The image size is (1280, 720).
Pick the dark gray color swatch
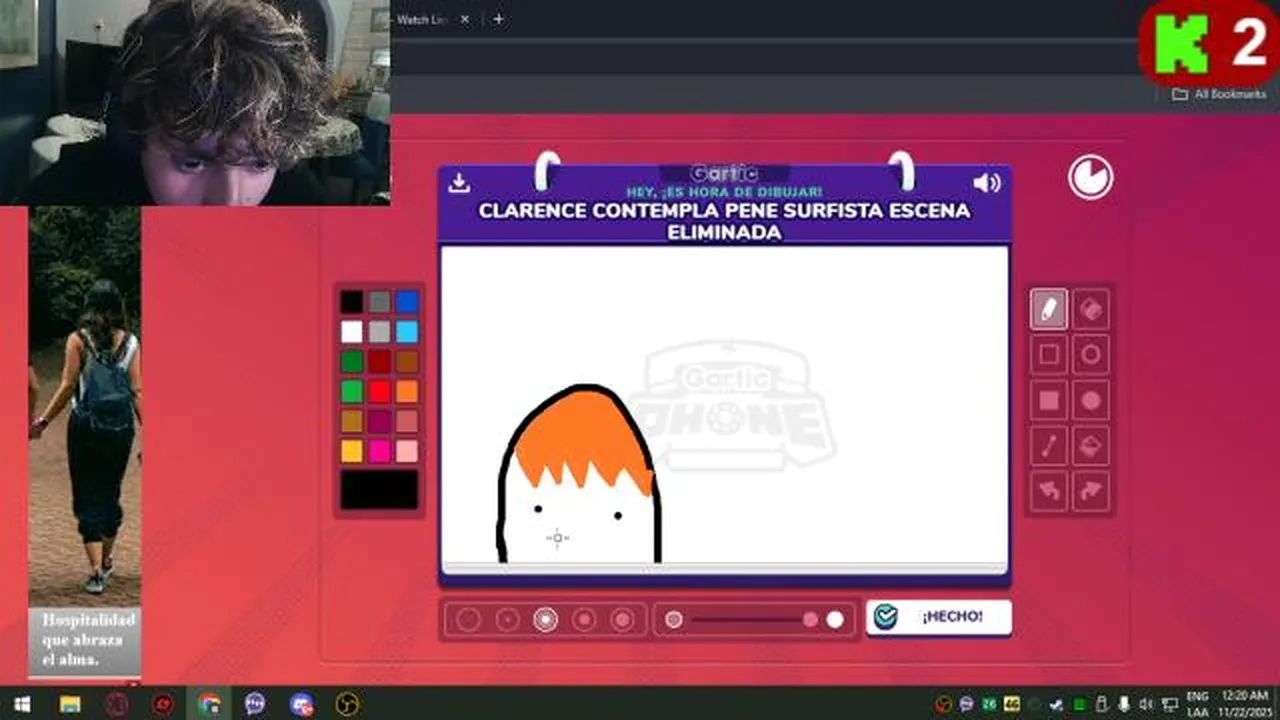[379, 301]
